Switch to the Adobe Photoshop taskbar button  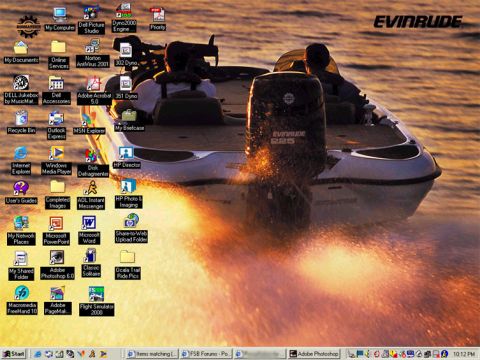314,354
